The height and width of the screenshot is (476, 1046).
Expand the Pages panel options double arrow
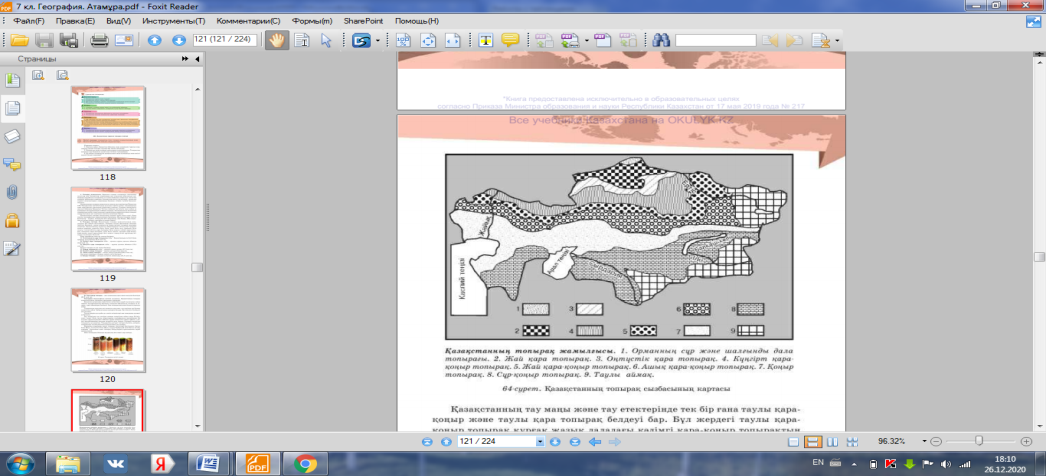(185, 59)
